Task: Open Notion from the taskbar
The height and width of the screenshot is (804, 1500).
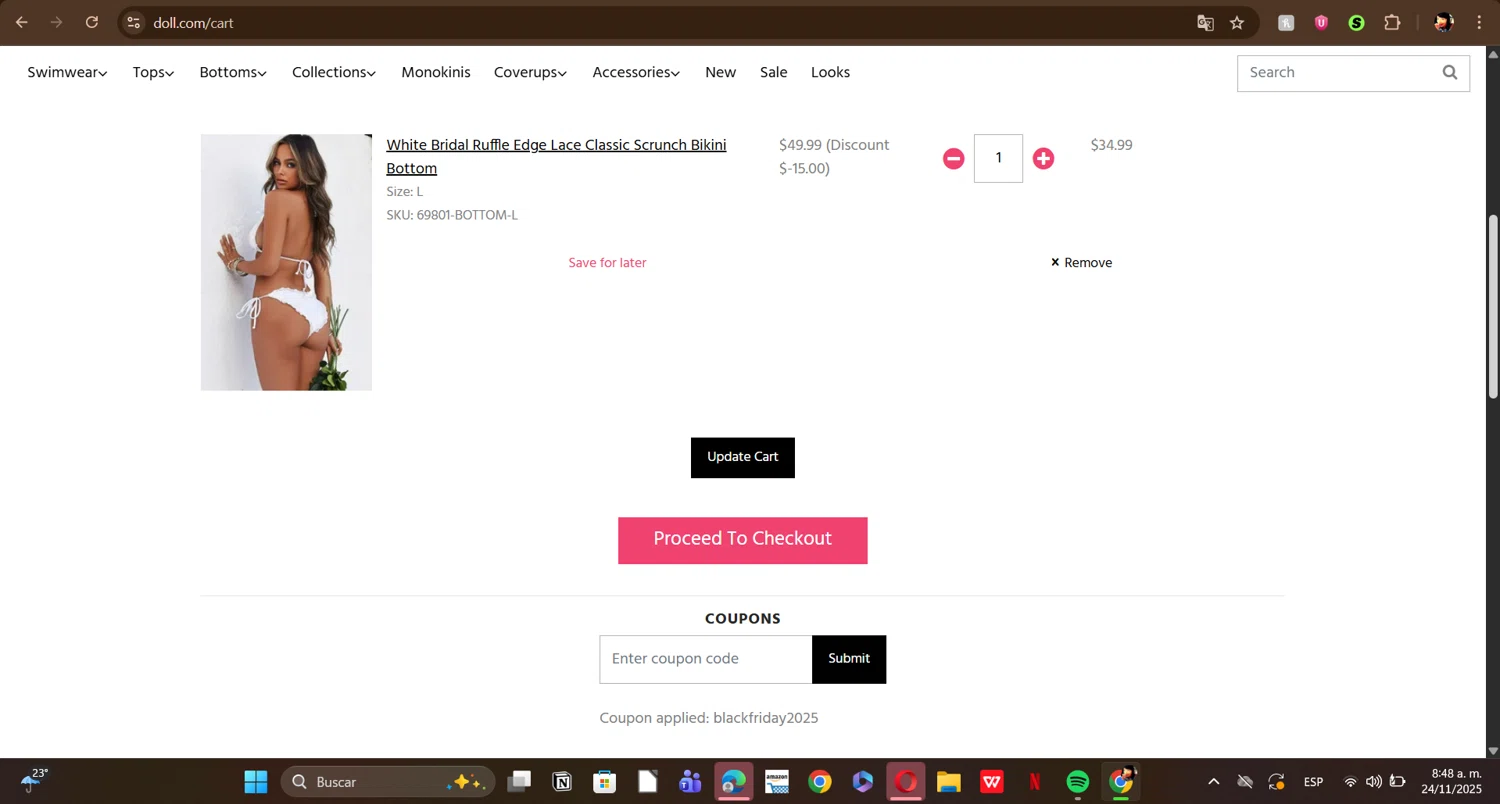Action: (x=562, y=782)
